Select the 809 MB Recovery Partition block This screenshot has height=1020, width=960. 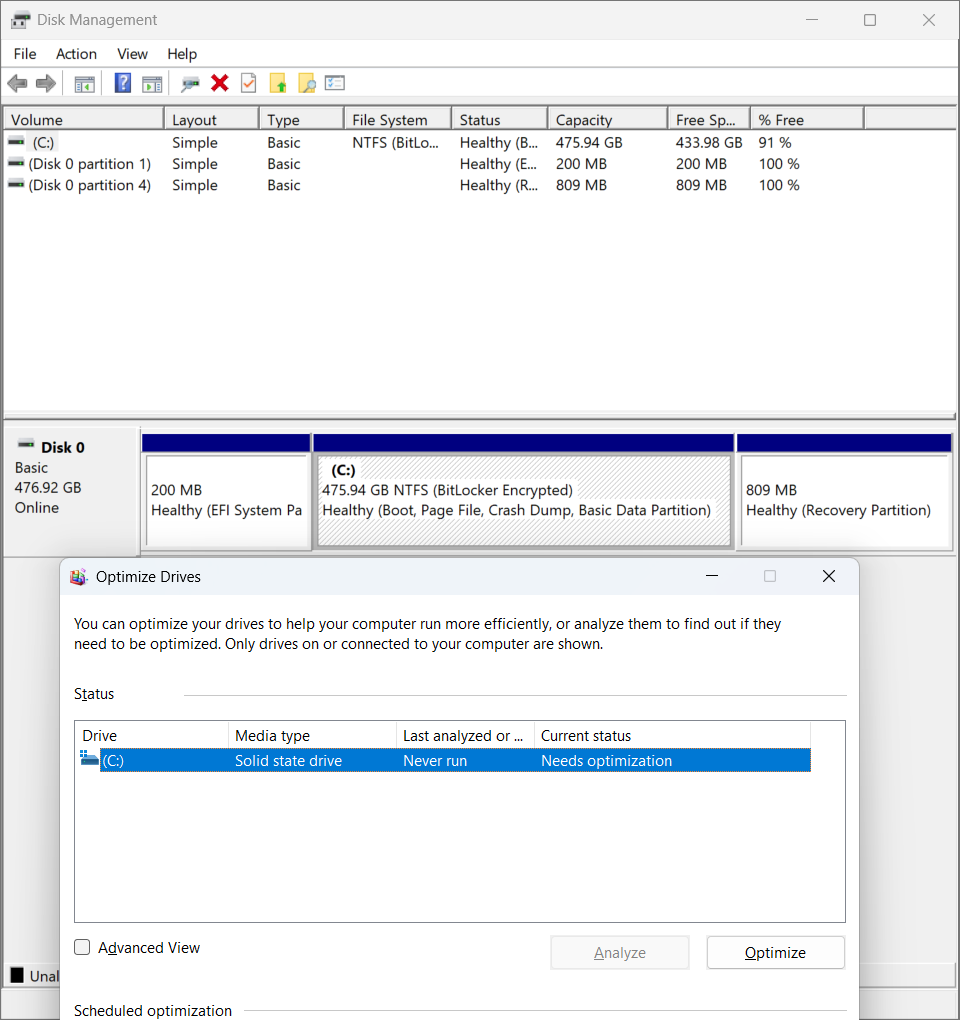click(x=845, y=492)
